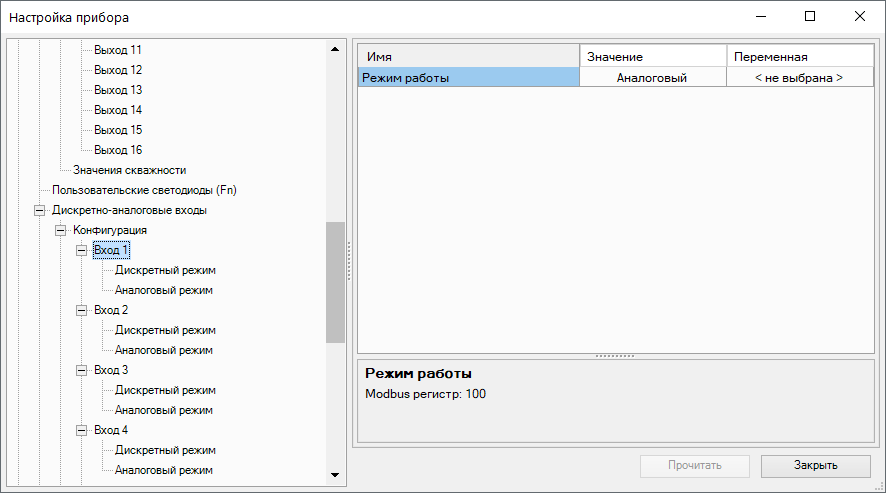Select Аналоговый режим under Вход 3

tap(164, 410)
